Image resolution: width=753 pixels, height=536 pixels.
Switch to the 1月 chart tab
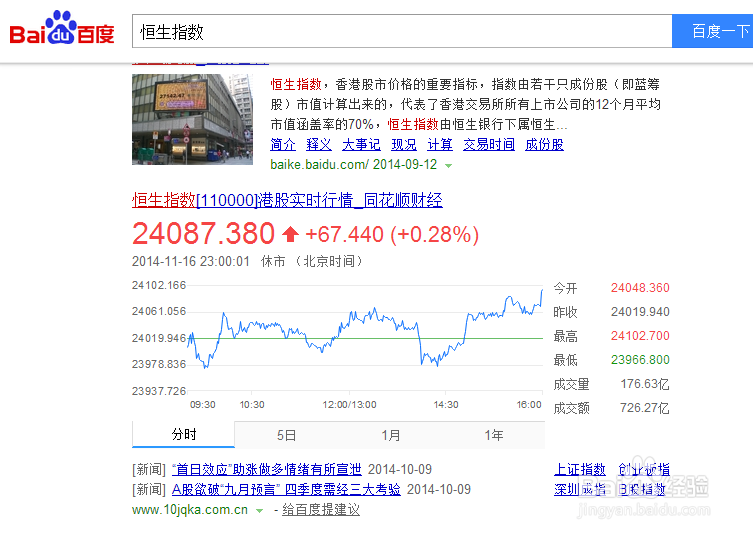(x=390, y=435)
